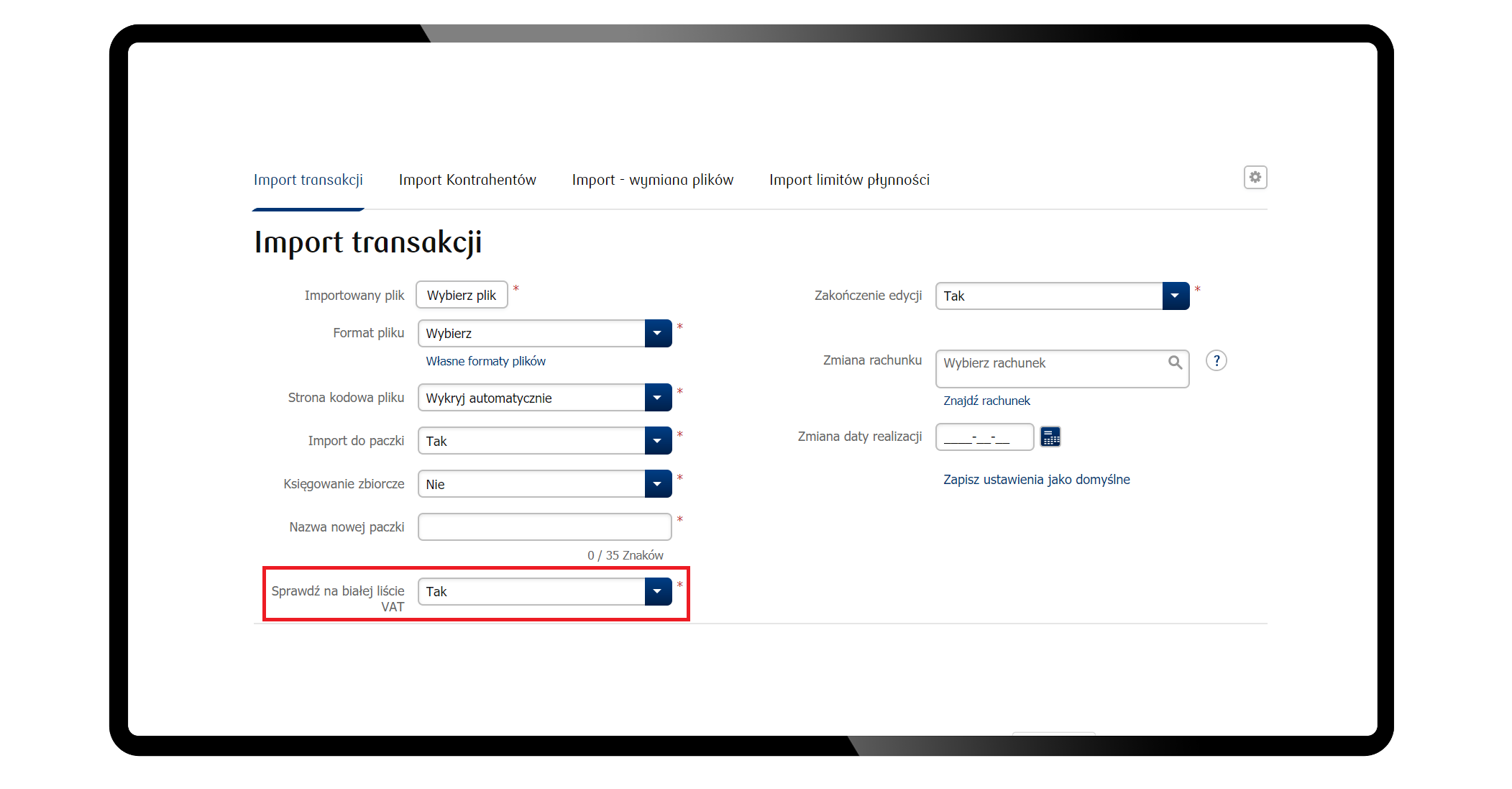The width and height of the screenshot is (1512, 789).
Task: Expand the Format pliku dropdown
Action: pyautogui.click(x=657, y=334)
